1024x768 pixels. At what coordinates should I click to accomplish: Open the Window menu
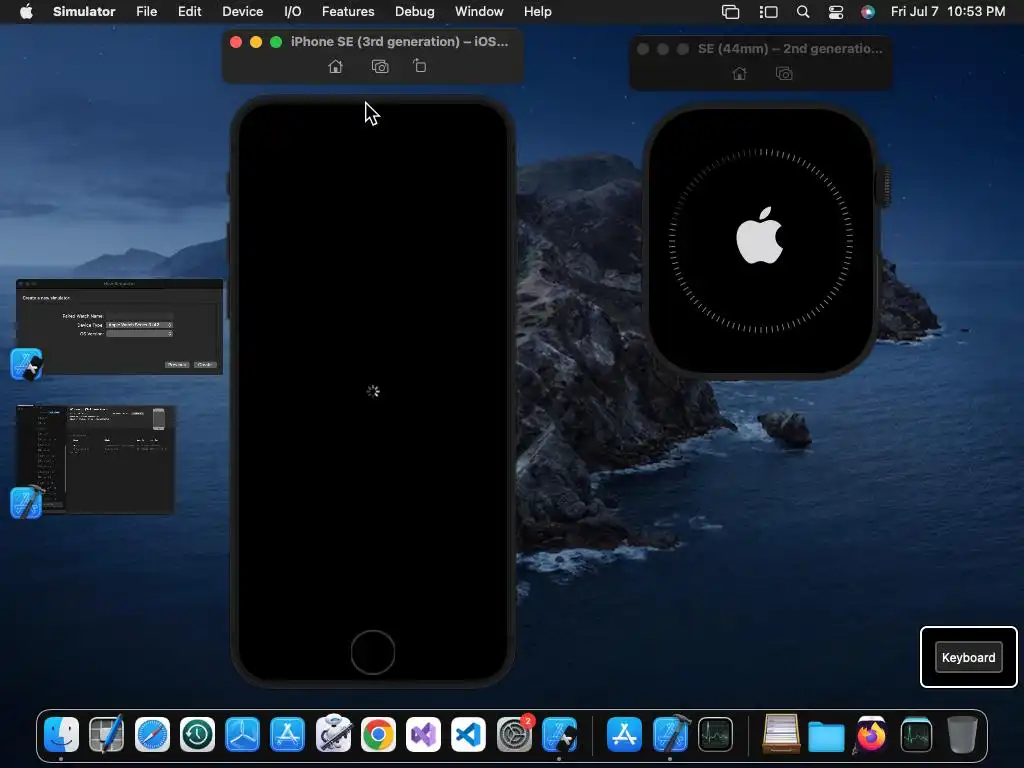[x=479, y=12]
